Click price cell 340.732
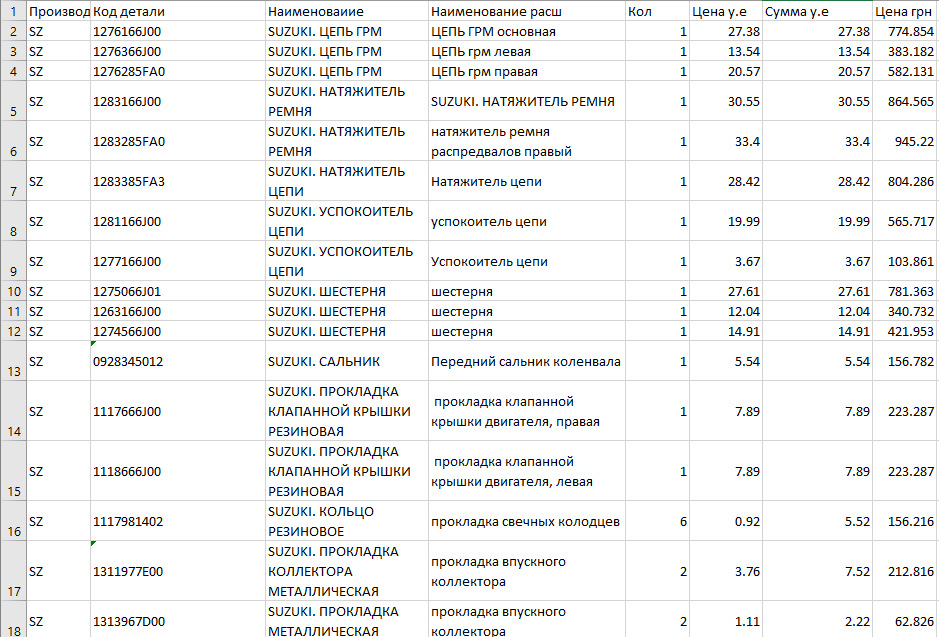 pos(905,311)
